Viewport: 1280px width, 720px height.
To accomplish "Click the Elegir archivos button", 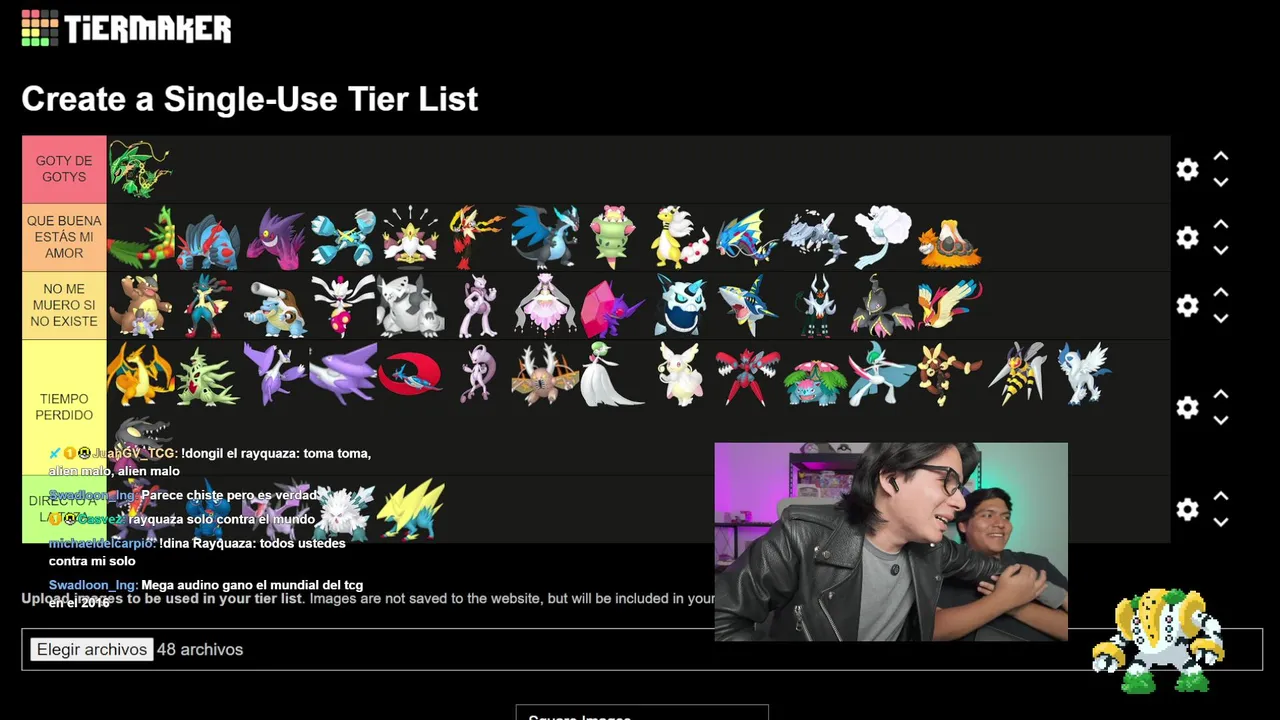I will (92, 649).
